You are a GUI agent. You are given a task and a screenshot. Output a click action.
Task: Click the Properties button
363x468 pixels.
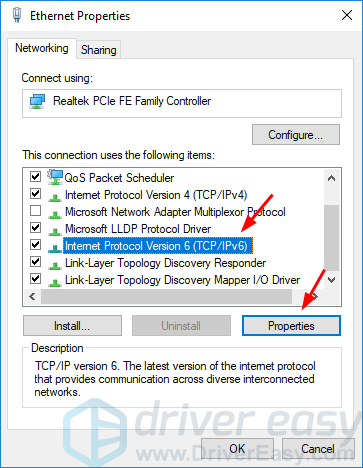tap(291, 326)
